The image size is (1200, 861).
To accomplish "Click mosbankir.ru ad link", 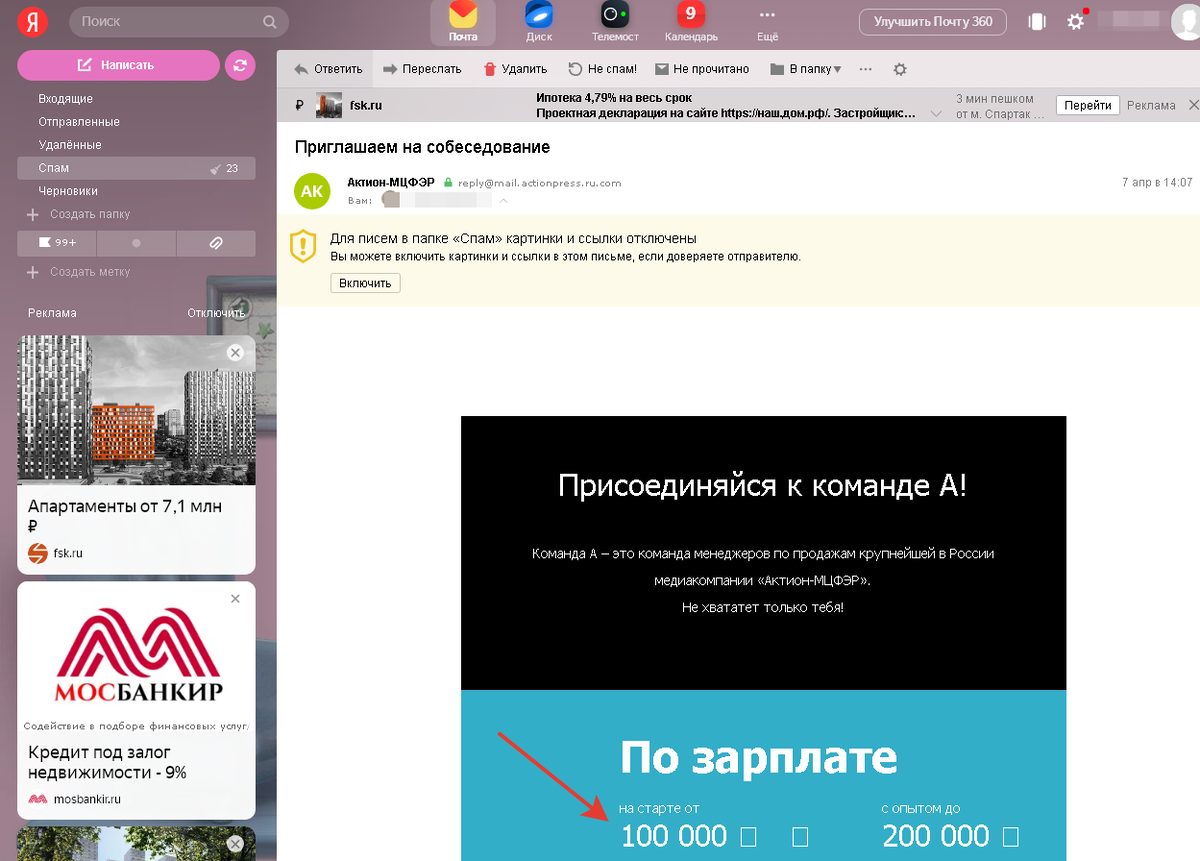I will 88,799.
